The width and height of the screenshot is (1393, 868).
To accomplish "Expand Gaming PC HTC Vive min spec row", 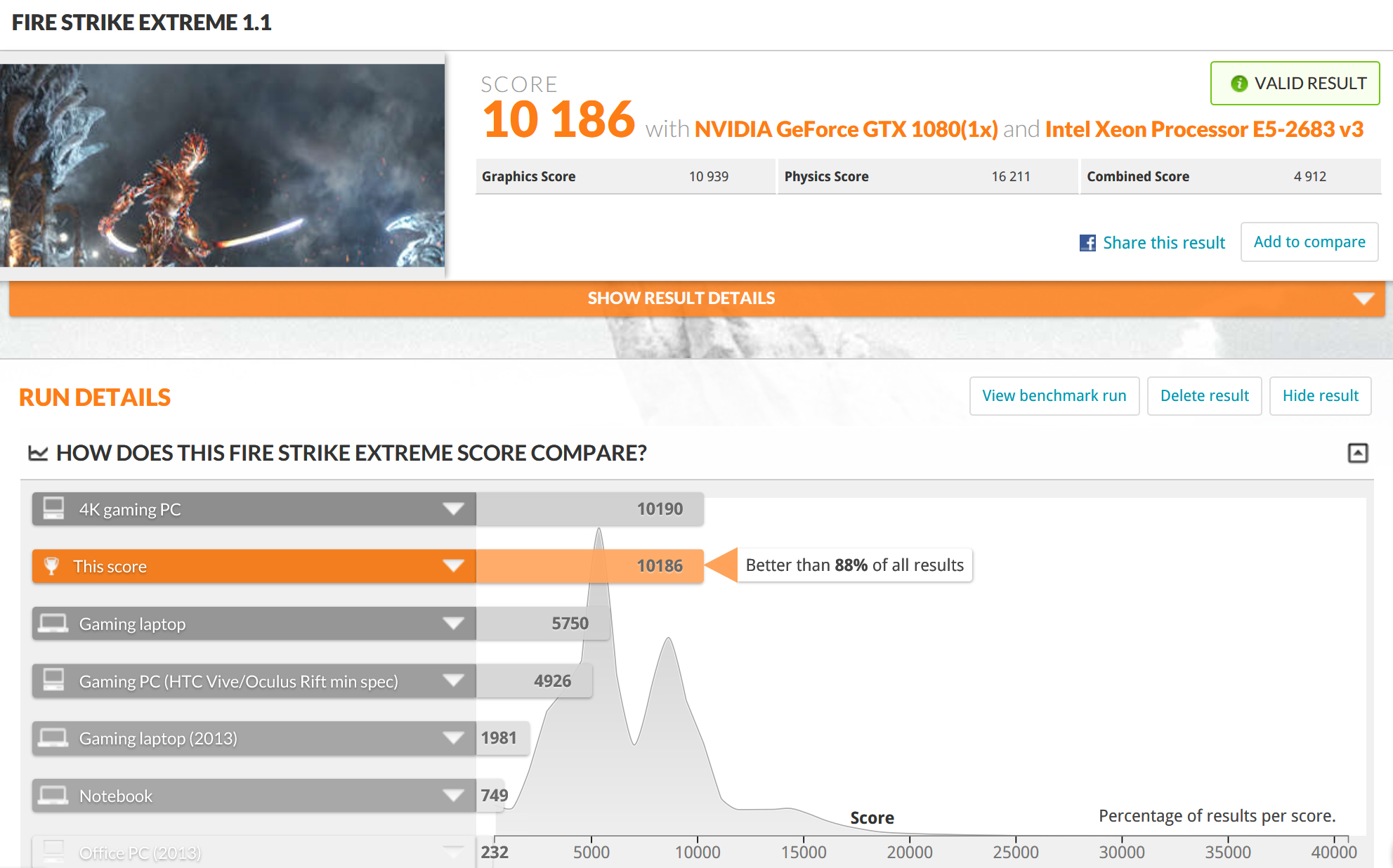I will (x=453, y=680).
